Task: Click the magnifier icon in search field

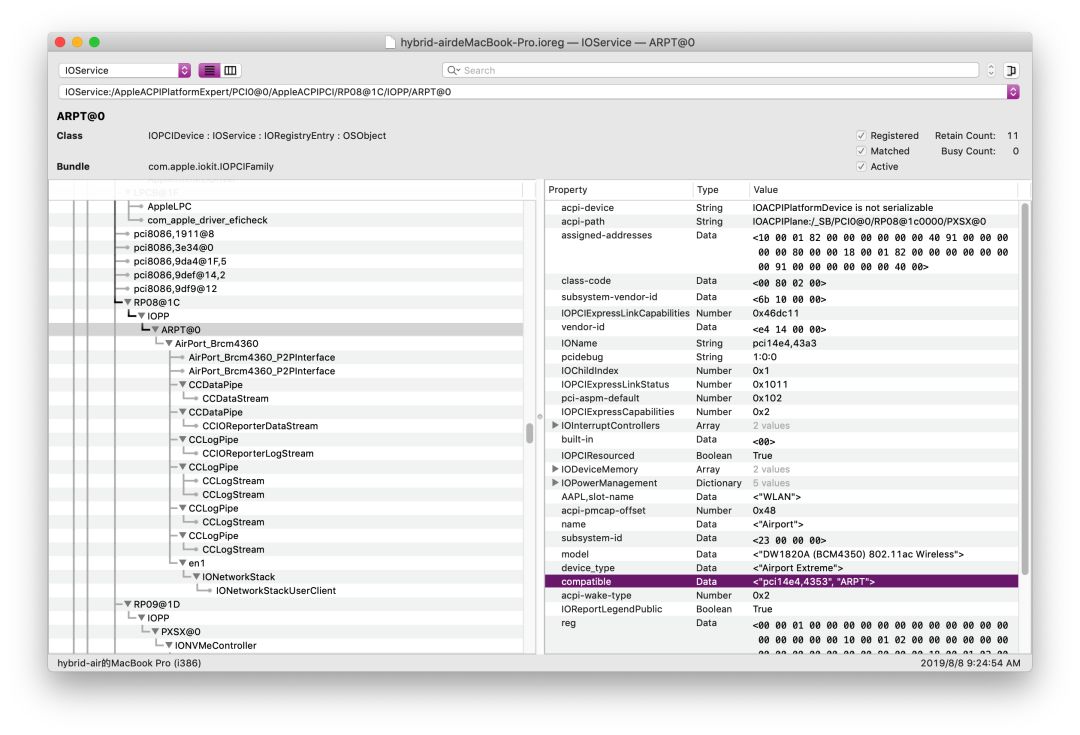Action: [453, 70]
